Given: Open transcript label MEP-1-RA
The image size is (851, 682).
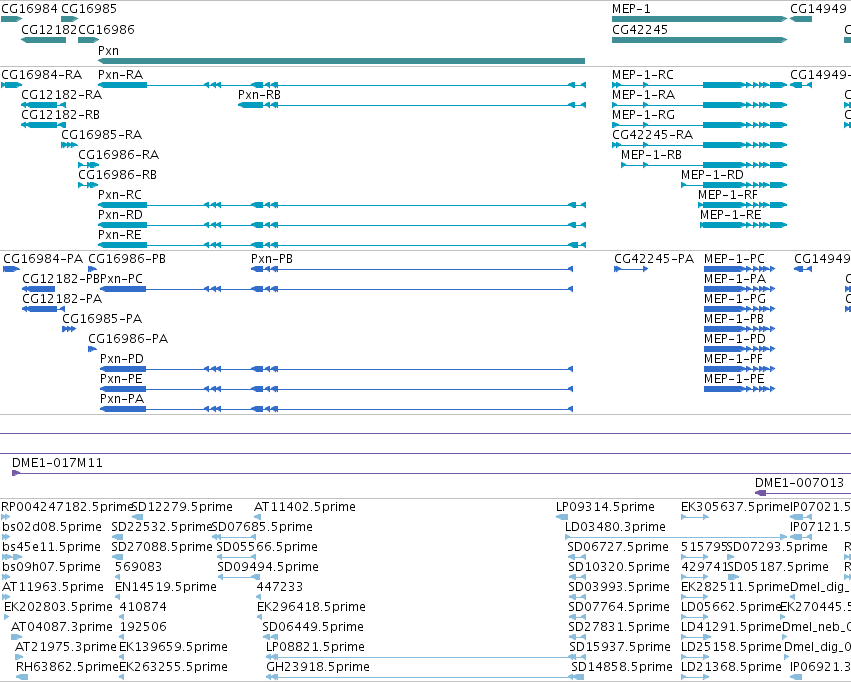Looking at the screenshot, I should (644, 95).
